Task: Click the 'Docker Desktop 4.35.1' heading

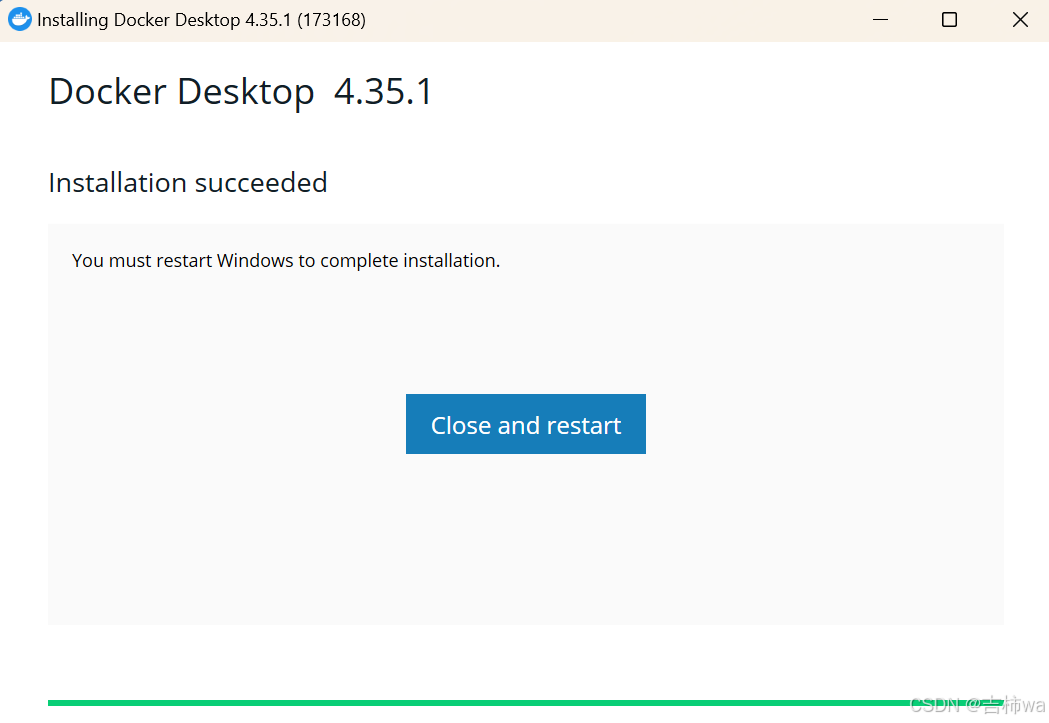Action: (241, 92)
